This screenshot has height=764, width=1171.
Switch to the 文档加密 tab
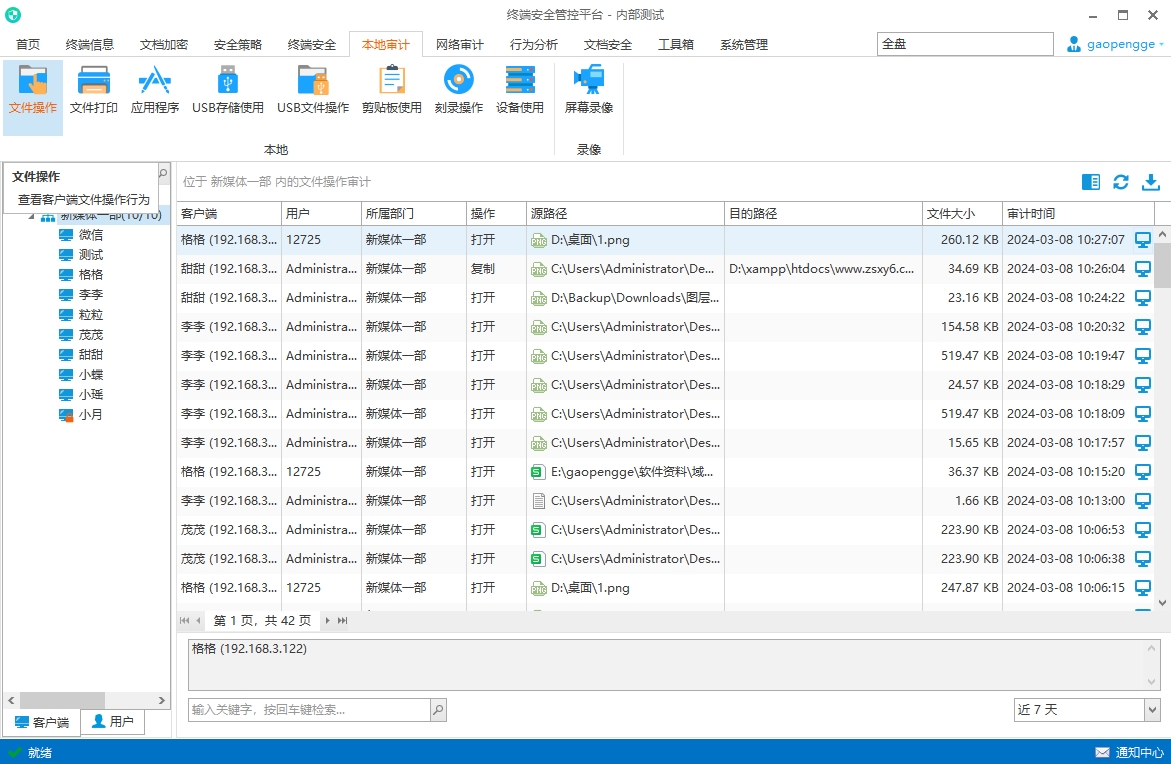point(164,45)
